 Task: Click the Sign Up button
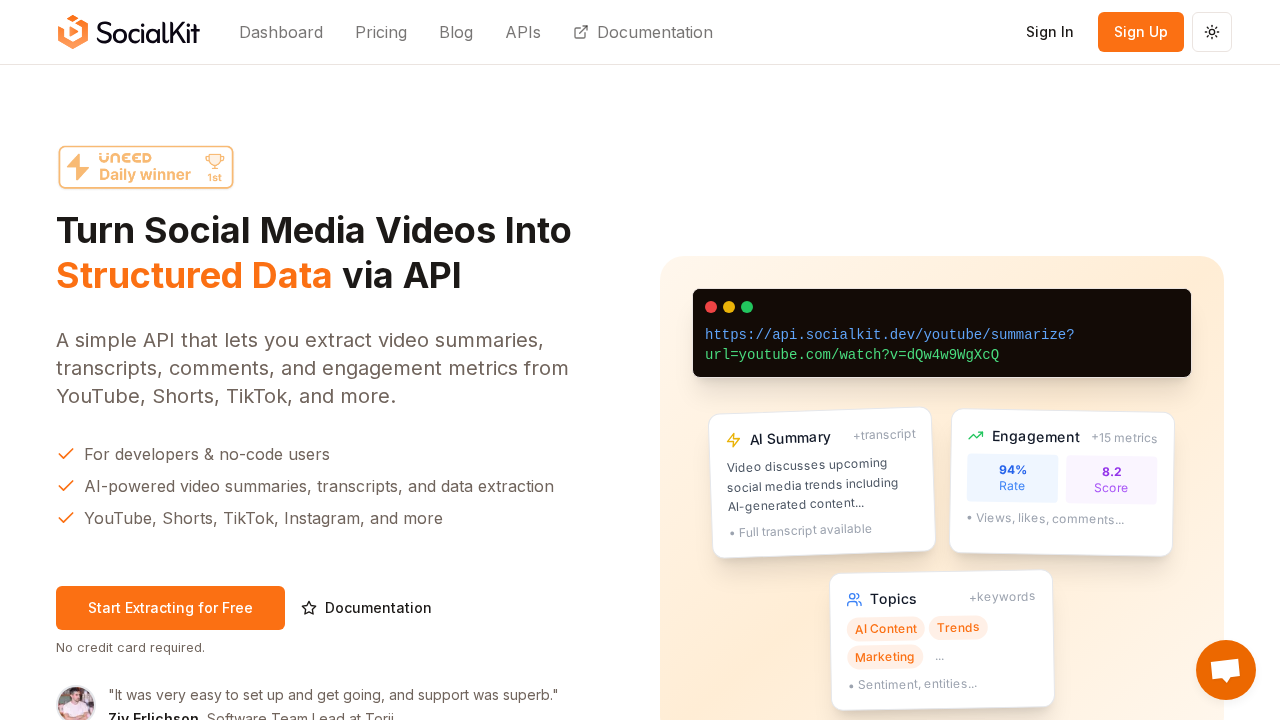[1140, 31]
